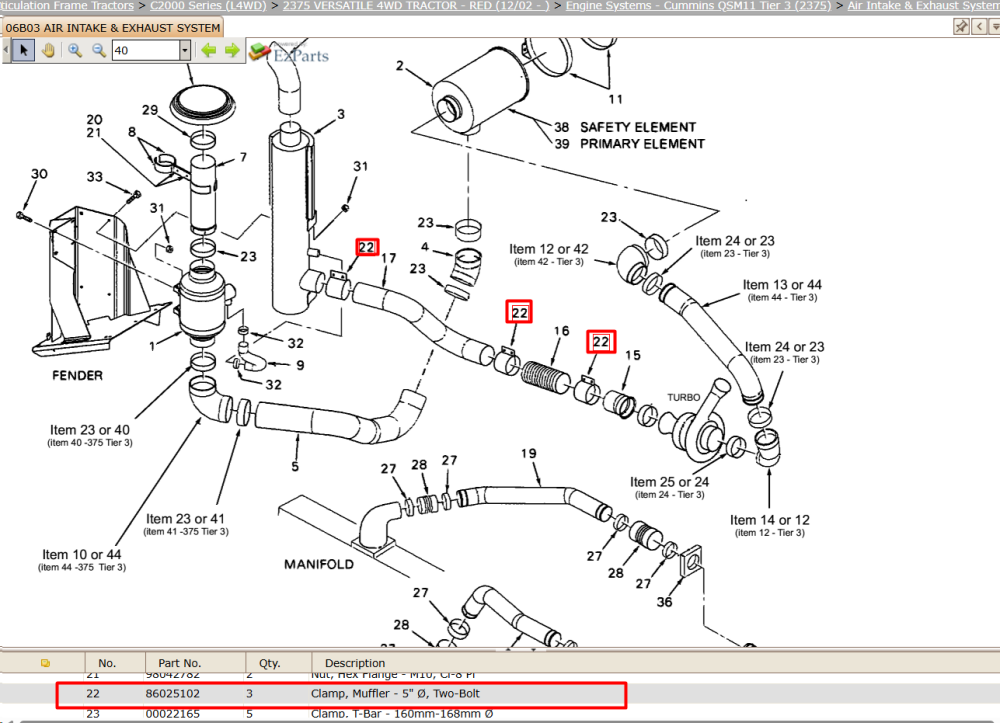Click the TURBO label
Image resolution: width=1000 pixels, height=723 pixels.
pos(684,397)
